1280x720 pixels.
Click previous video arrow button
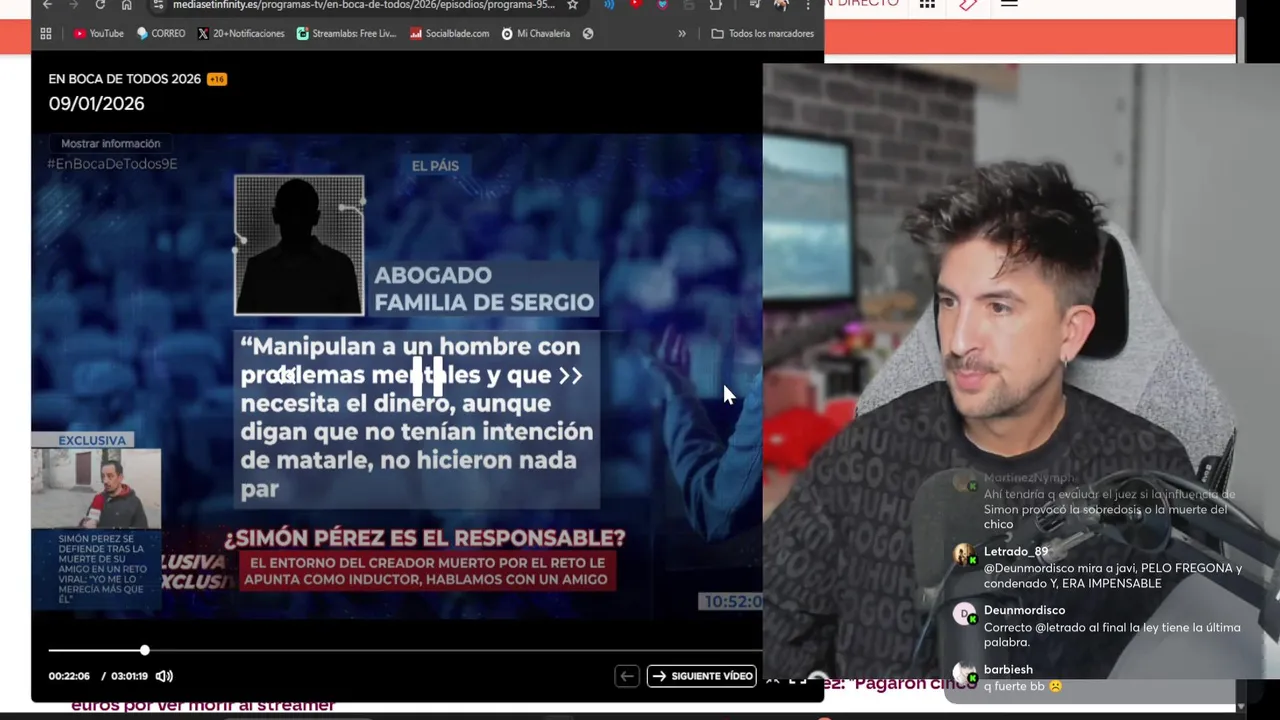pos(626,676)
